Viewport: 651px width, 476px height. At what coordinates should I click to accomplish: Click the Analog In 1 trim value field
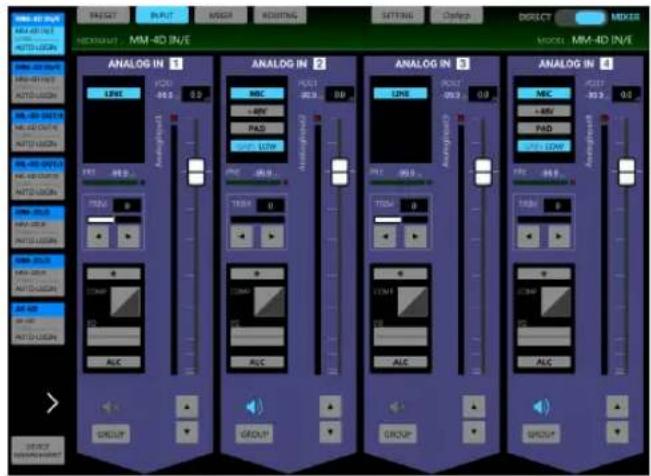coord(127,206)
